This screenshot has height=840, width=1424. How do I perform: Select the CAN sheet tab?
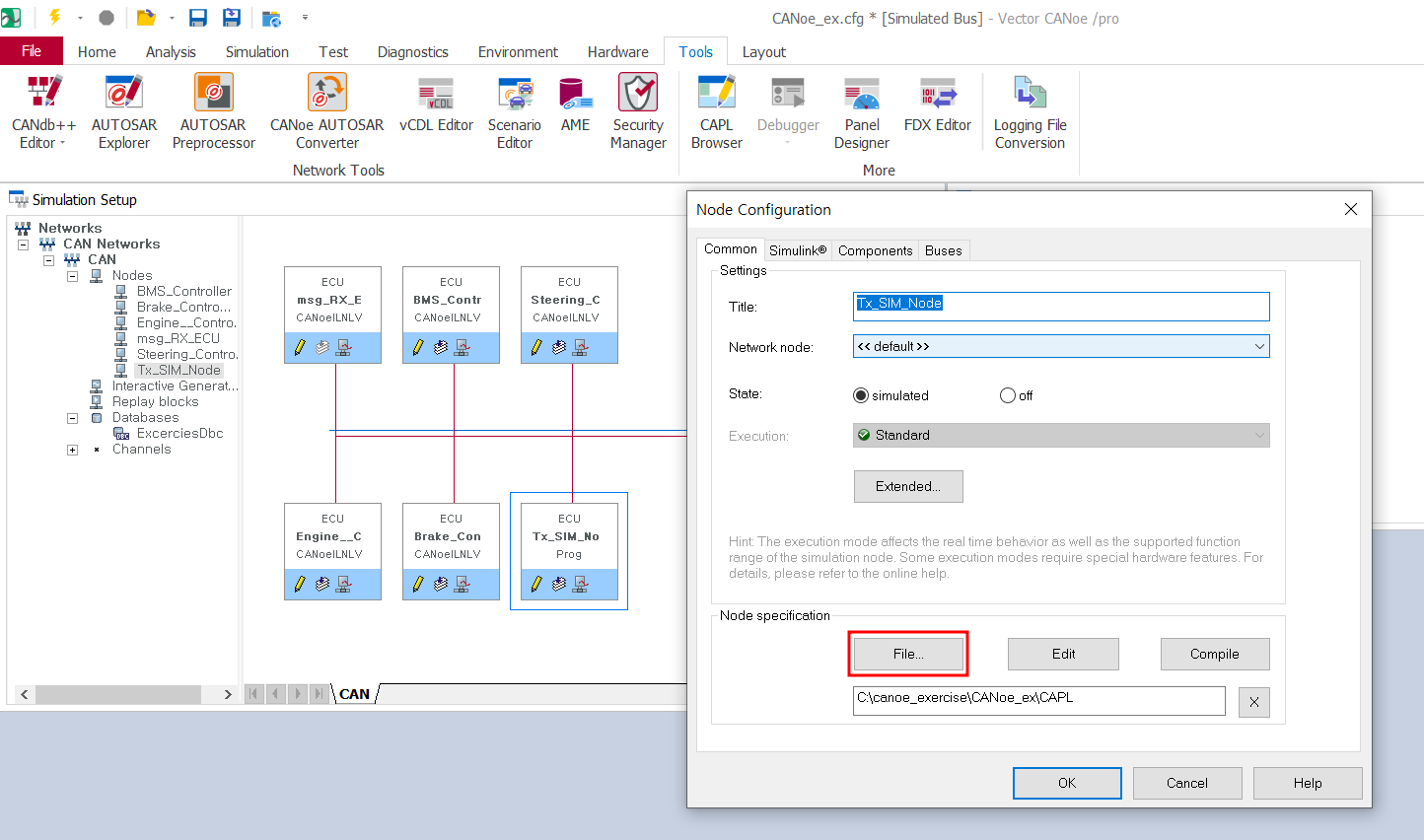354,694
